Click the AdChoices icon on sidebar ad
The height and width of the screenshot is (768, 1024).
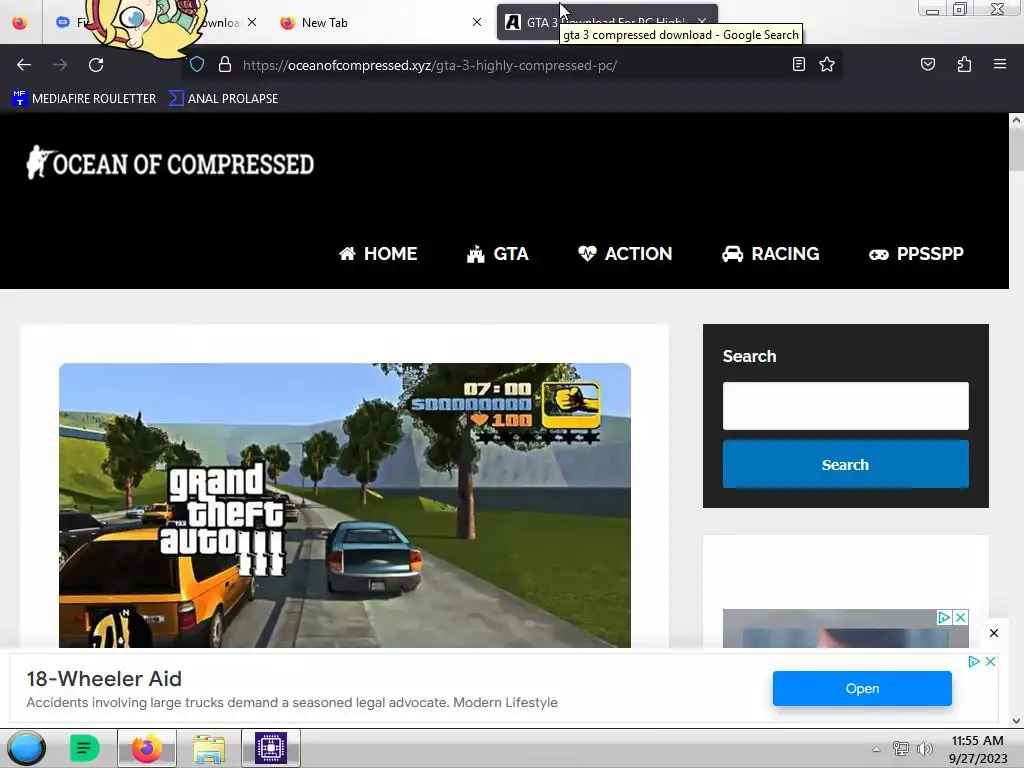tap(944, 617)
